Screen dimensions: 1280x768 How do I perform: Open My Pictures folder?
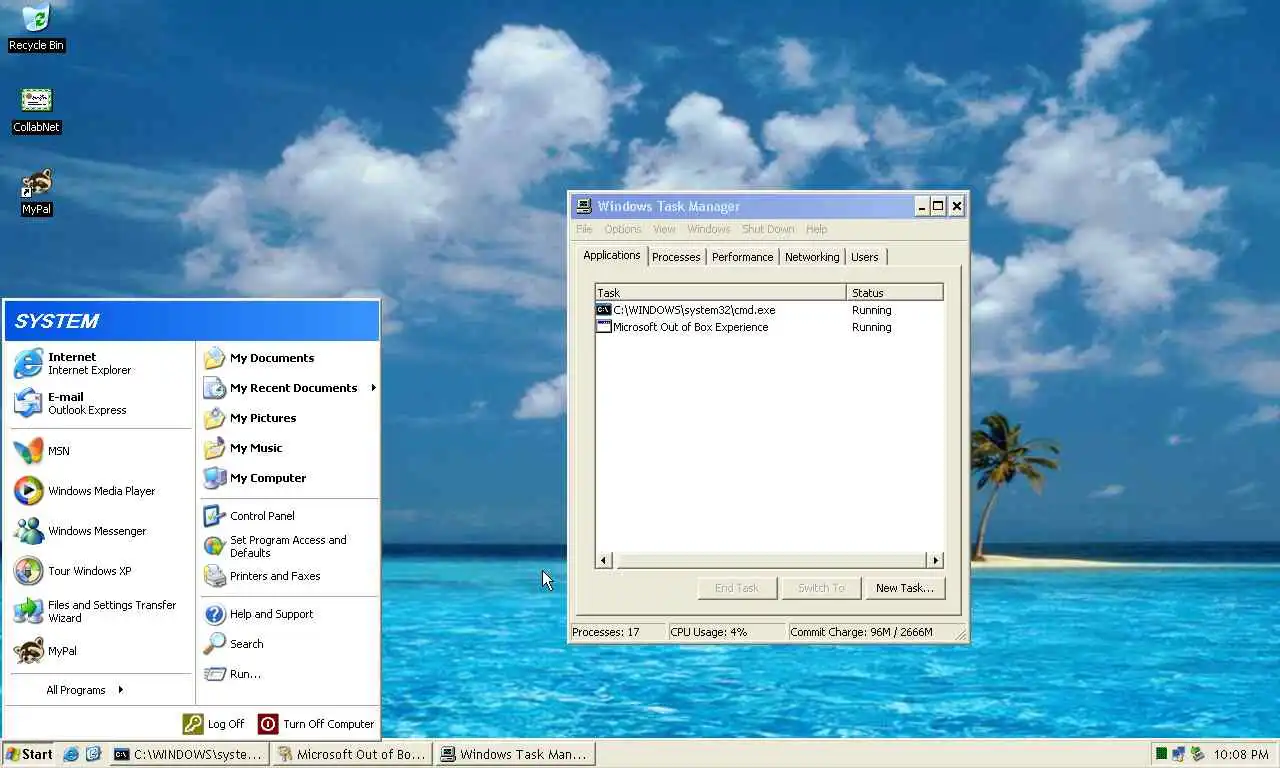coord(289,418)
